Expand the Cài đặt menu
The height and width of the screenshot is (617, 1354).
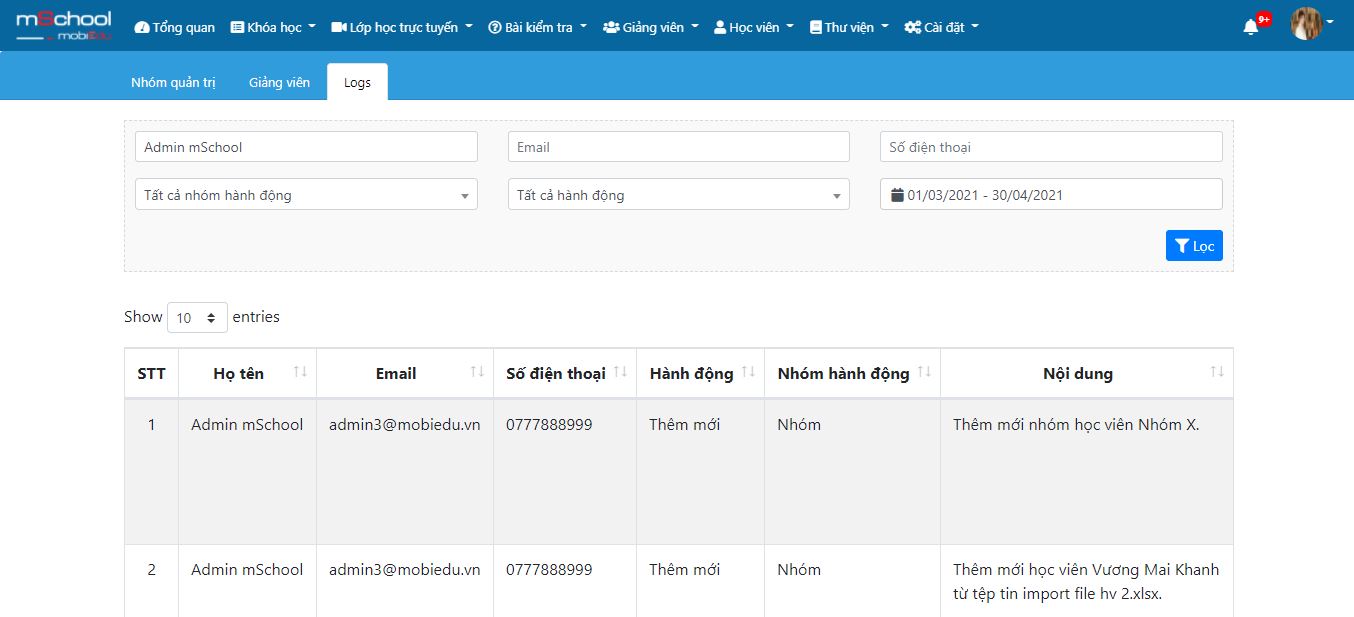[x=942, y=27]
